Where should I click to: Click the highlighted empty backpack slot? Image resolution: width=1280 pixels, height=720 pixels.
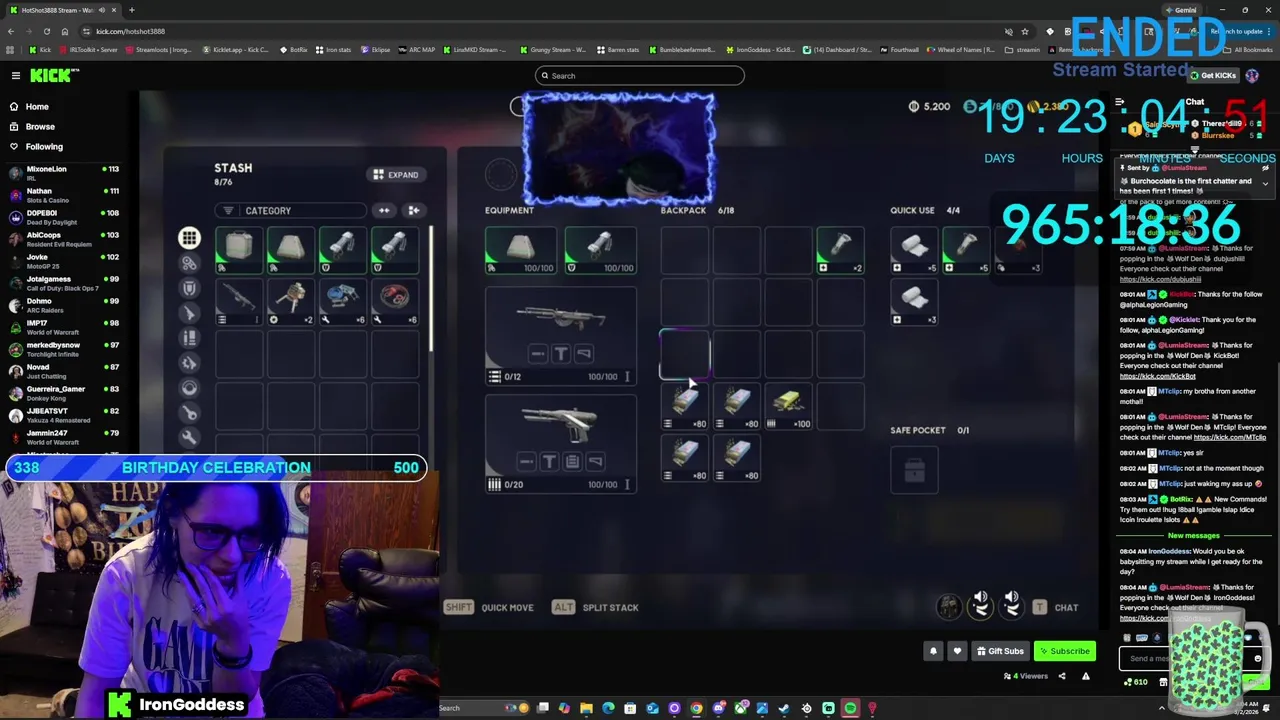pyautogui.click(x=684, y=354)
